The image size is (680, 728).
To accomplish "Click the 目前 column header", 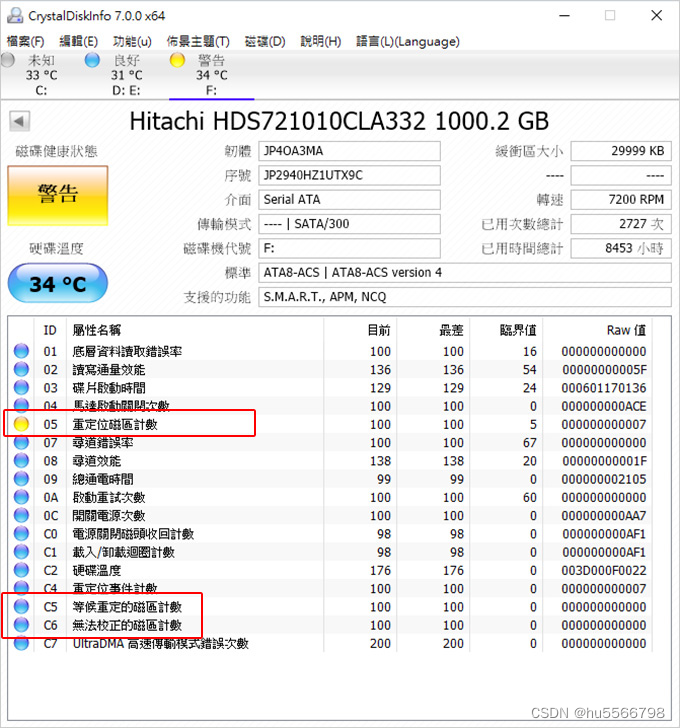I will (x=360, y=330).
